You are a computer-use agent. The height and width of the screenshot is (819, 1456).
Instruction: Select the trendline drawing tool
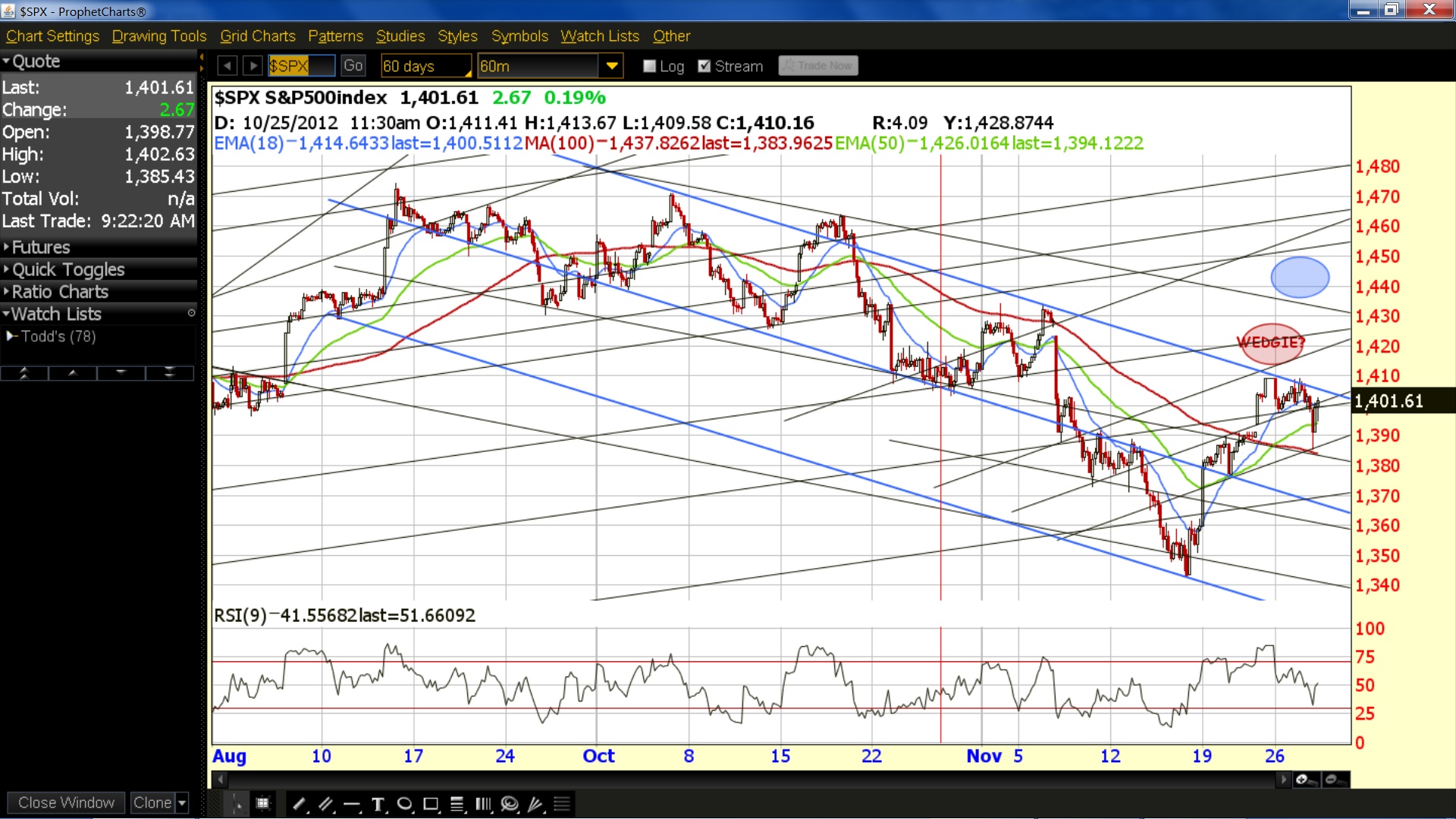[300, 804]
